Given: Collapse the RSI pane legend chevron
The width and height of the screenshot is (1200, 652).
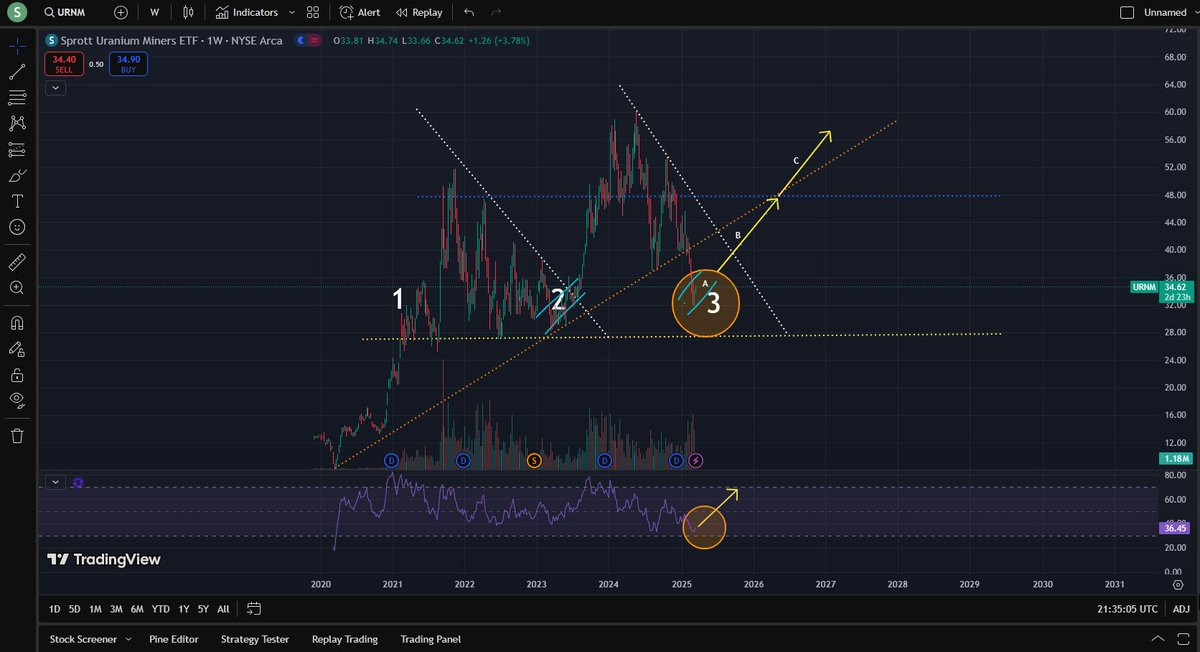Looking at the screenshot, I should (x=54, y=482).
